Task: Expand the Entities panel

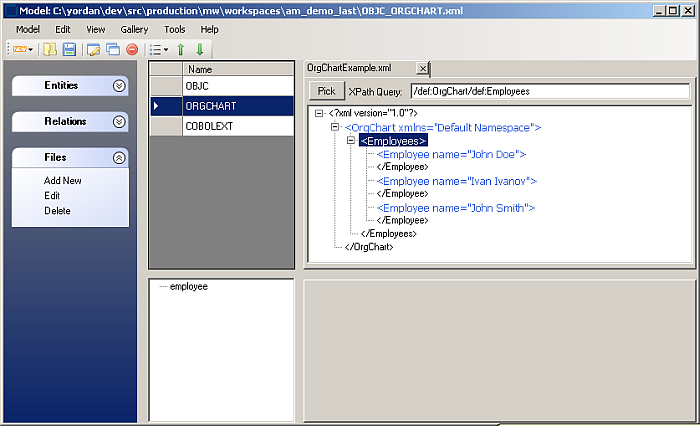Action: [x=119, y=86]
